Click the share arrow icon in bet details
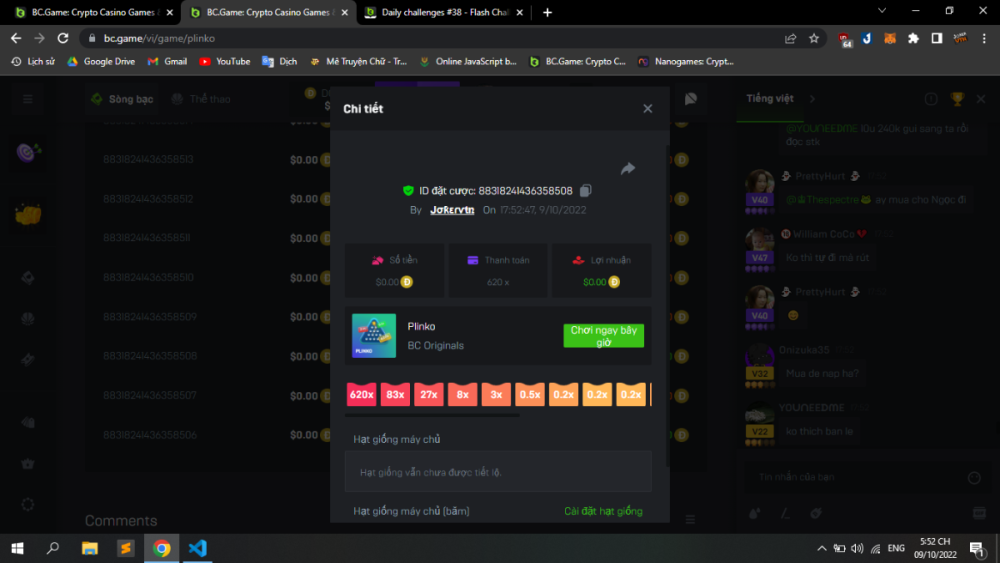 [628, 169]
